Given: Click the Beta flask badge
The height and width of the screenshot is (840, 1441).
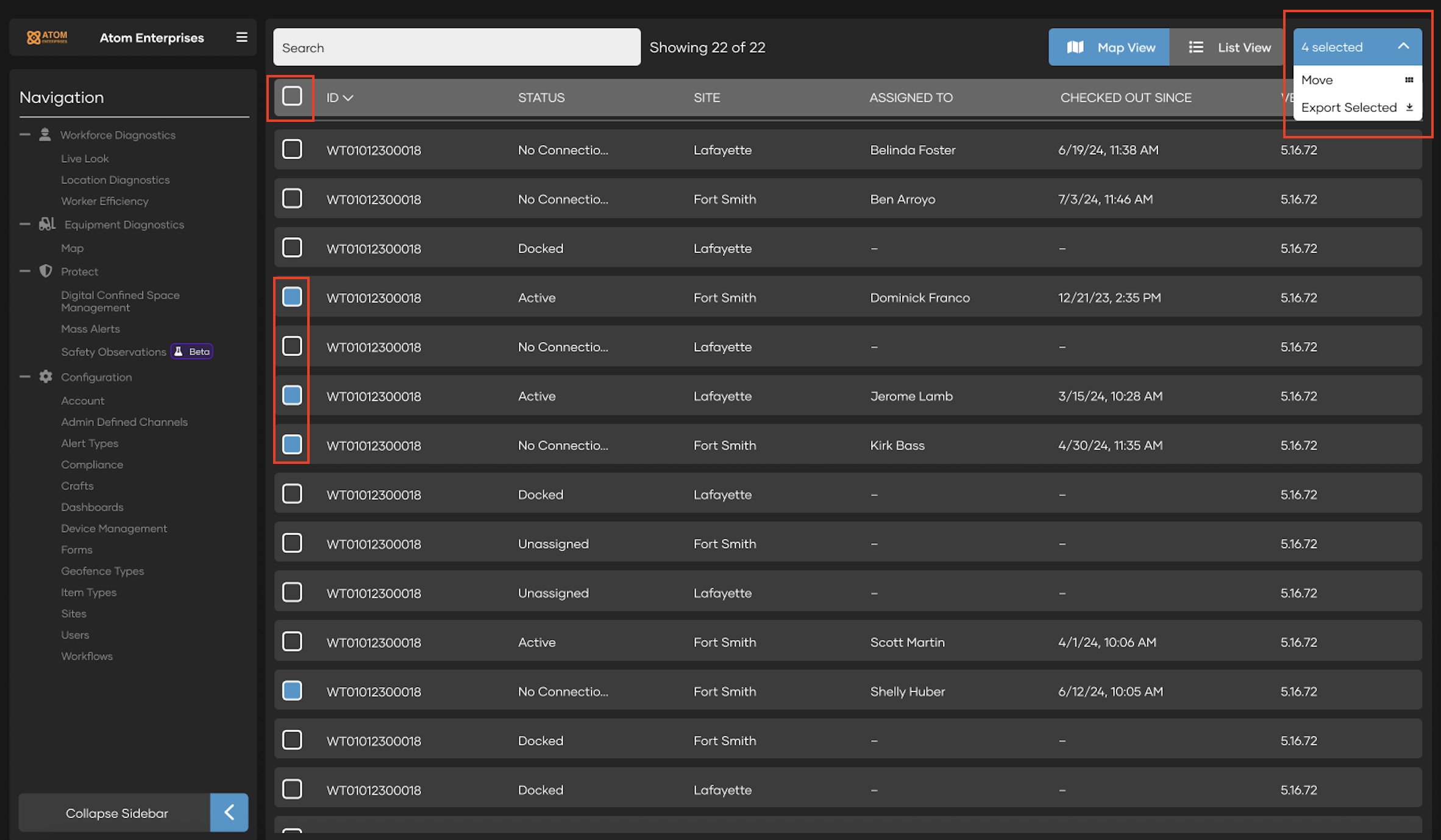Looking at the screenshot, I should 192,352.
